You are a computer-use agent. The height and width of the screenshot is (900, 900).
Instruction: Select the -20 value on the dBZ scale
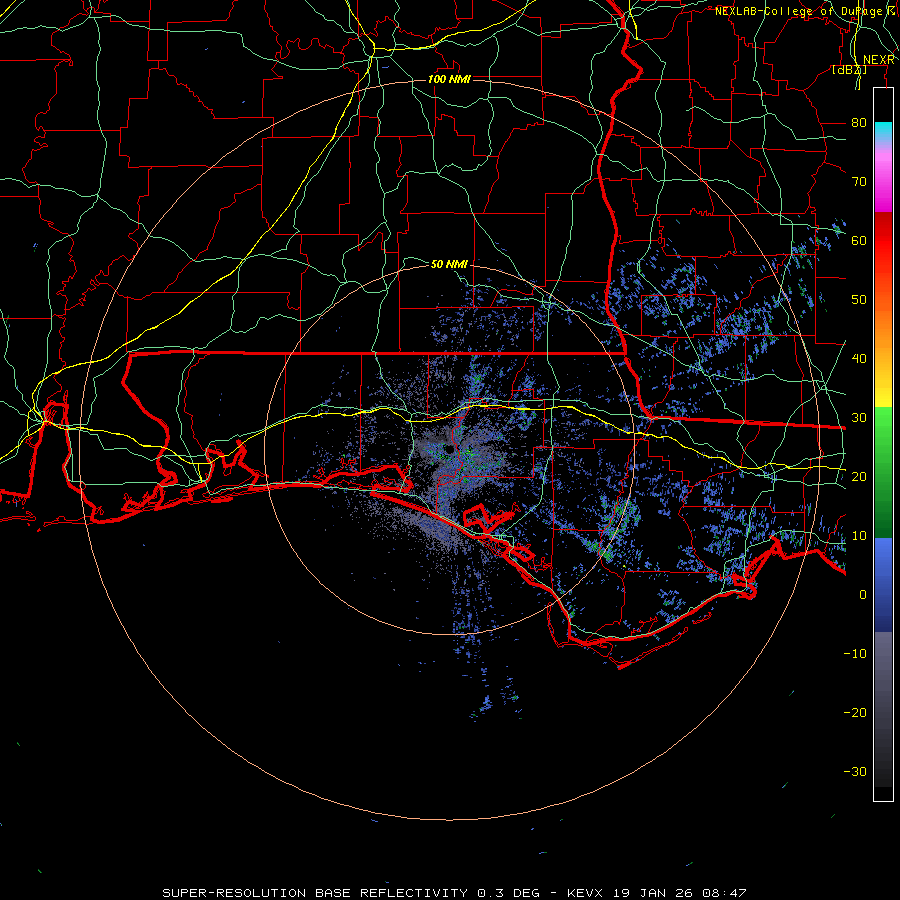pos(855,712)
